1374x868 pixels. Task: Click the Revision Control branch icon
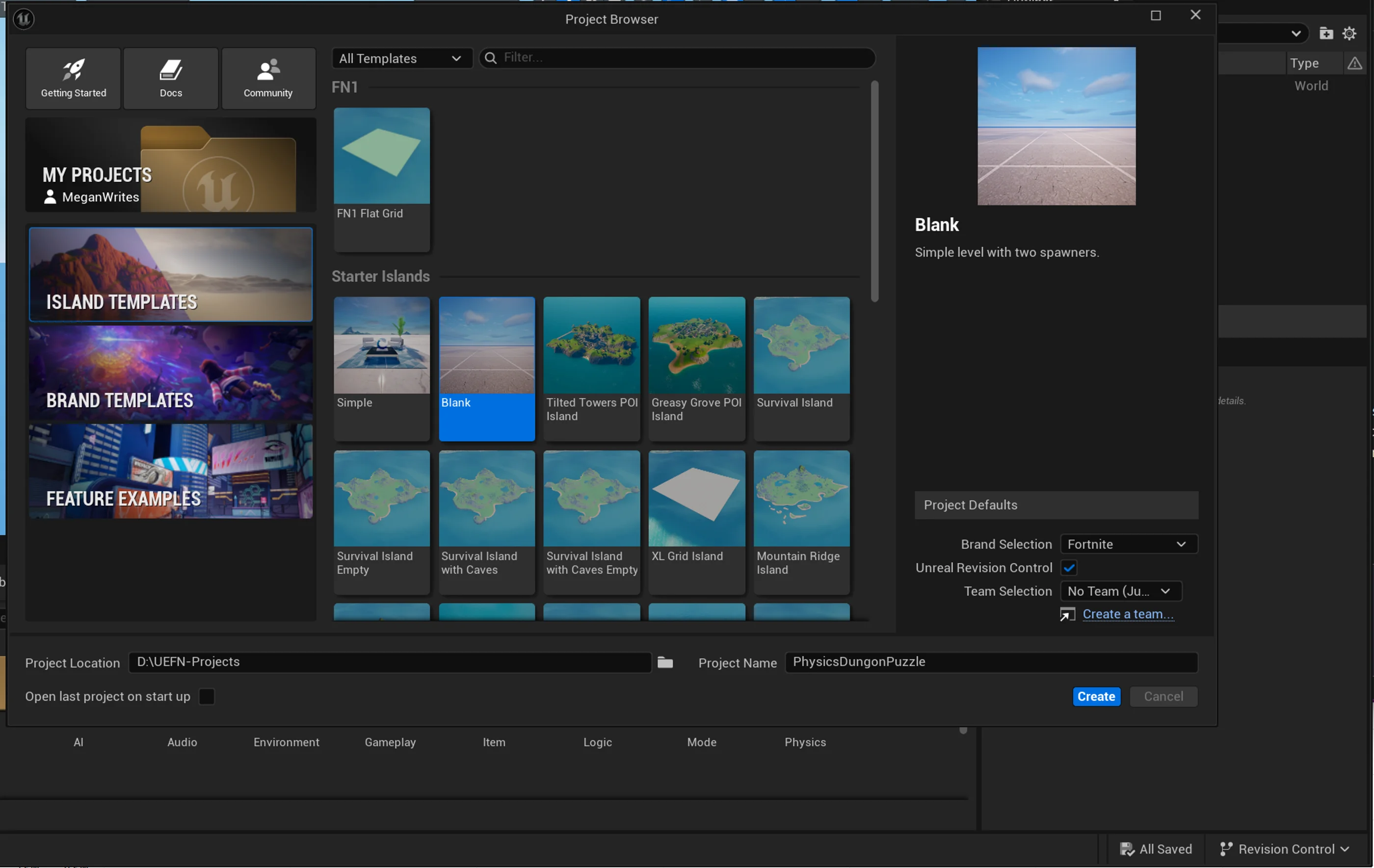click(1226, 848)
